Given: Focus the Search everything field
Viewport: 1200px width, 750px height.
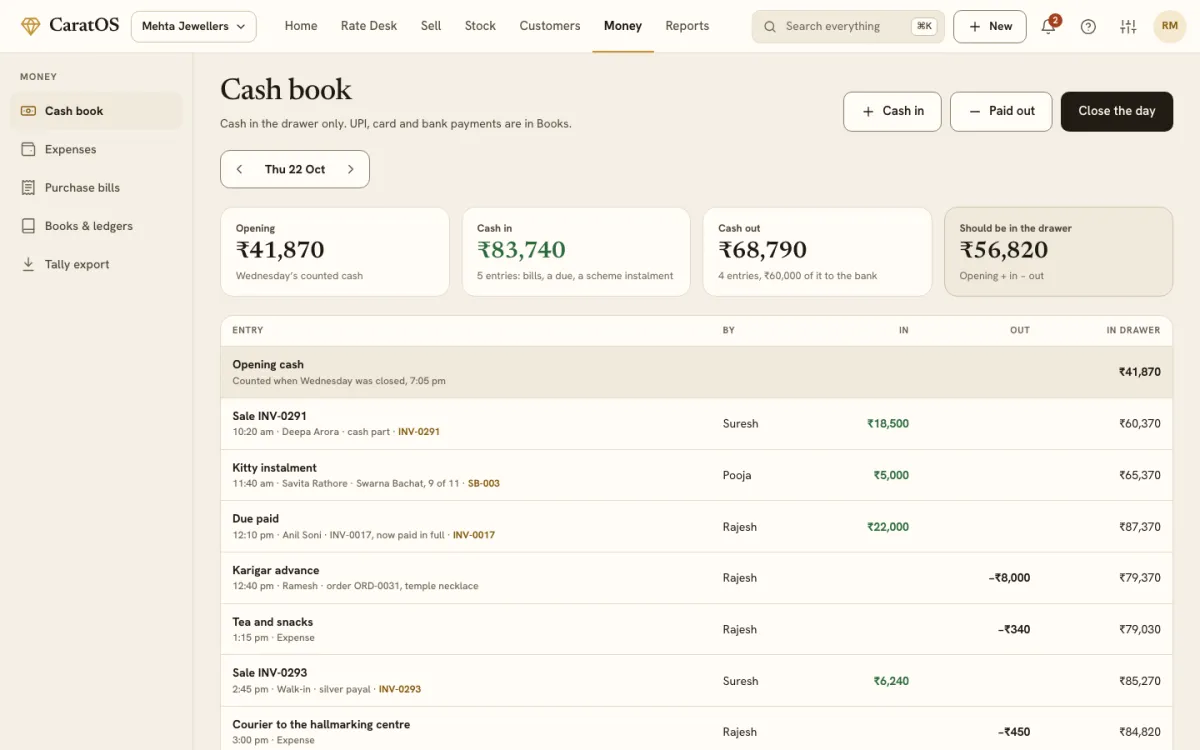Looking at the screenshot, I should tap(848, 27).
